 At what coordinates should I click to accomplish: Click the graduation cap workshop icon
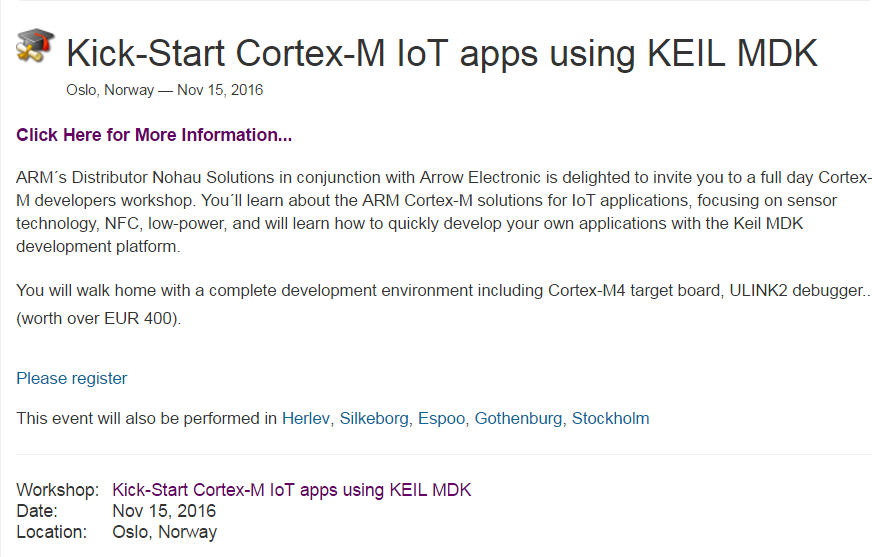point(35,46)
